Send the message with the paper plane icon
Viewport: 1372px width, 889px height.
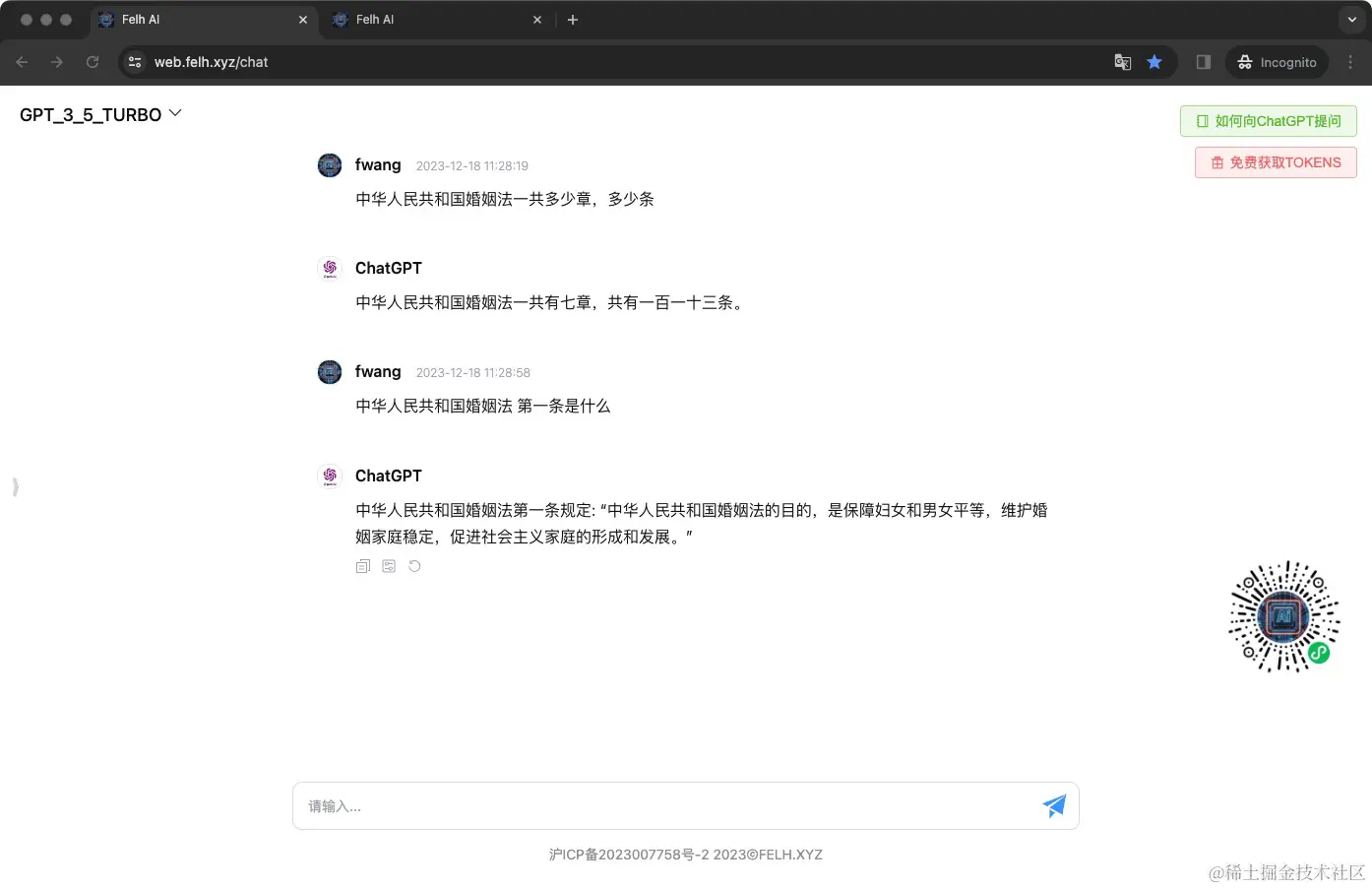point(1054,805)
